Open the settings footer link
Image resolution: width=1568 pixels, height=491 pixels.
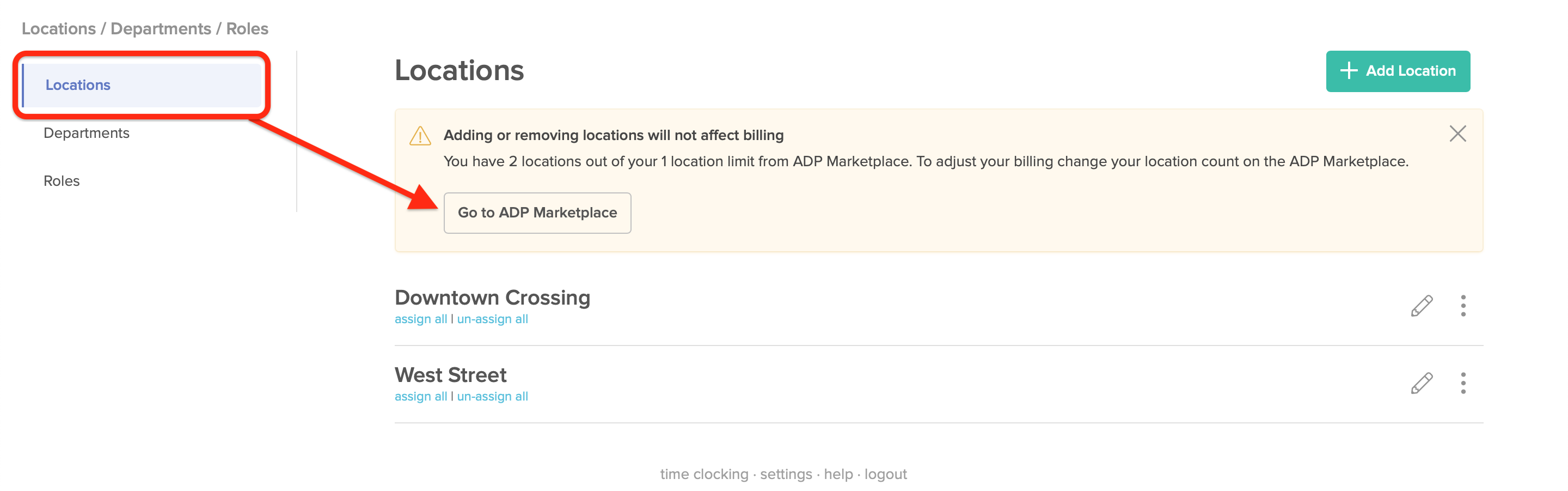click(x=786, y=474)
